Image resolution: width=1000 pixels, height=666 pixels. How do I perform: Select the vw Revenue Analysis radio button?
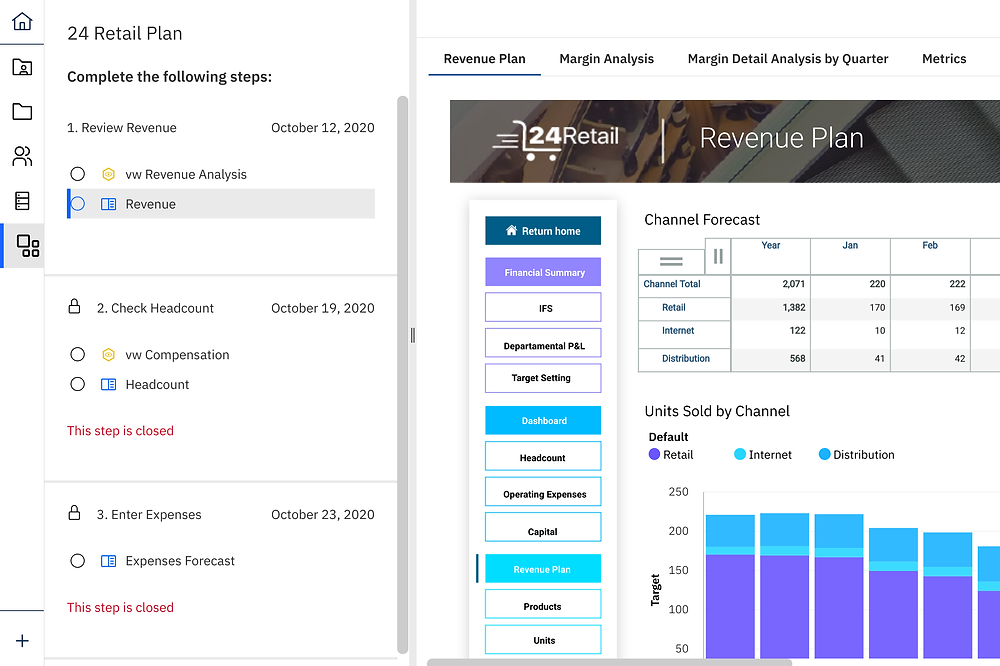point(78,174)
